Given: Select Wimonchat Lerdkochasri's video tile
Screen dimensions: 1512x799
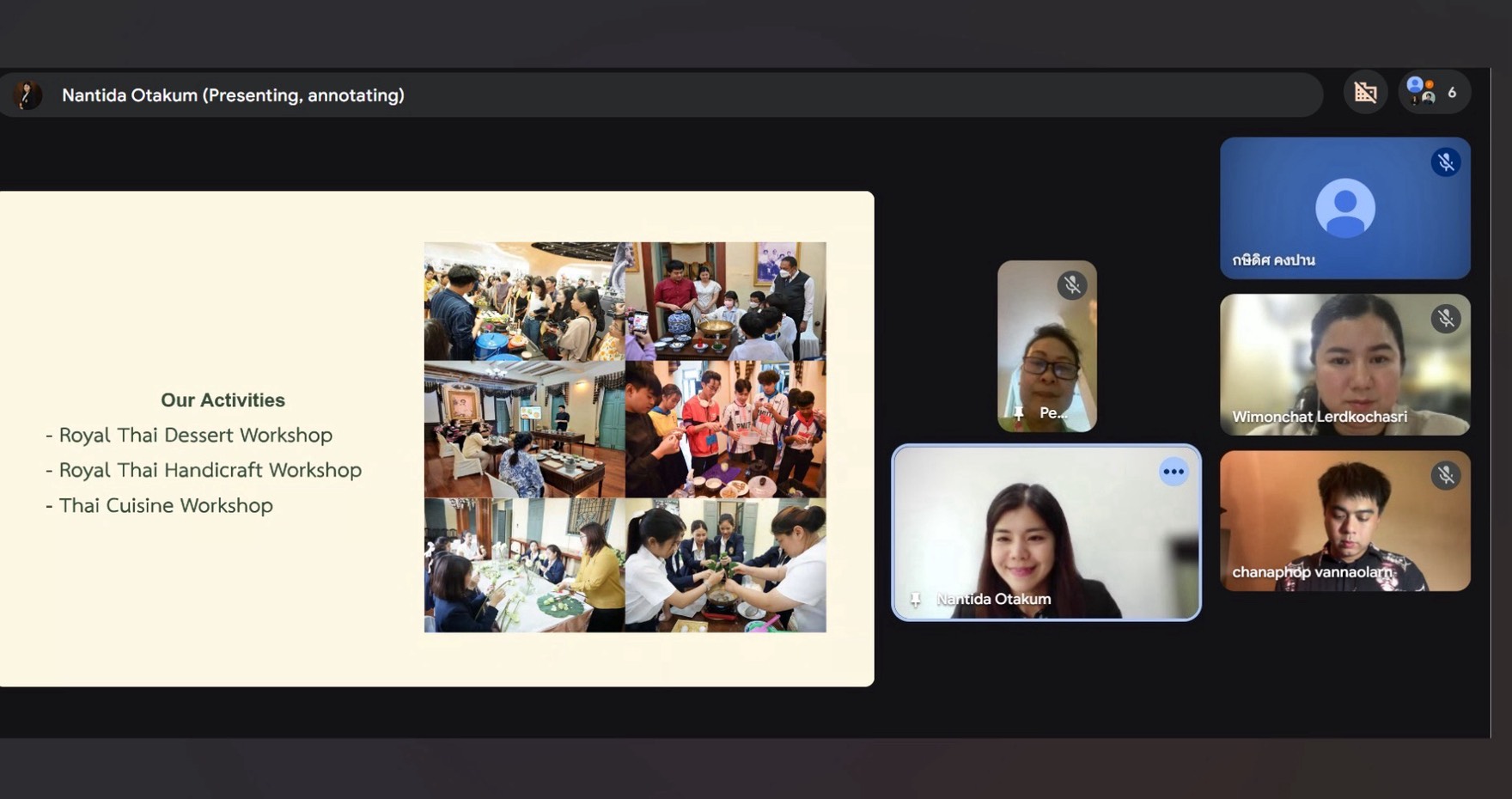Looking at the screenshot, I should coord(1344,364).
